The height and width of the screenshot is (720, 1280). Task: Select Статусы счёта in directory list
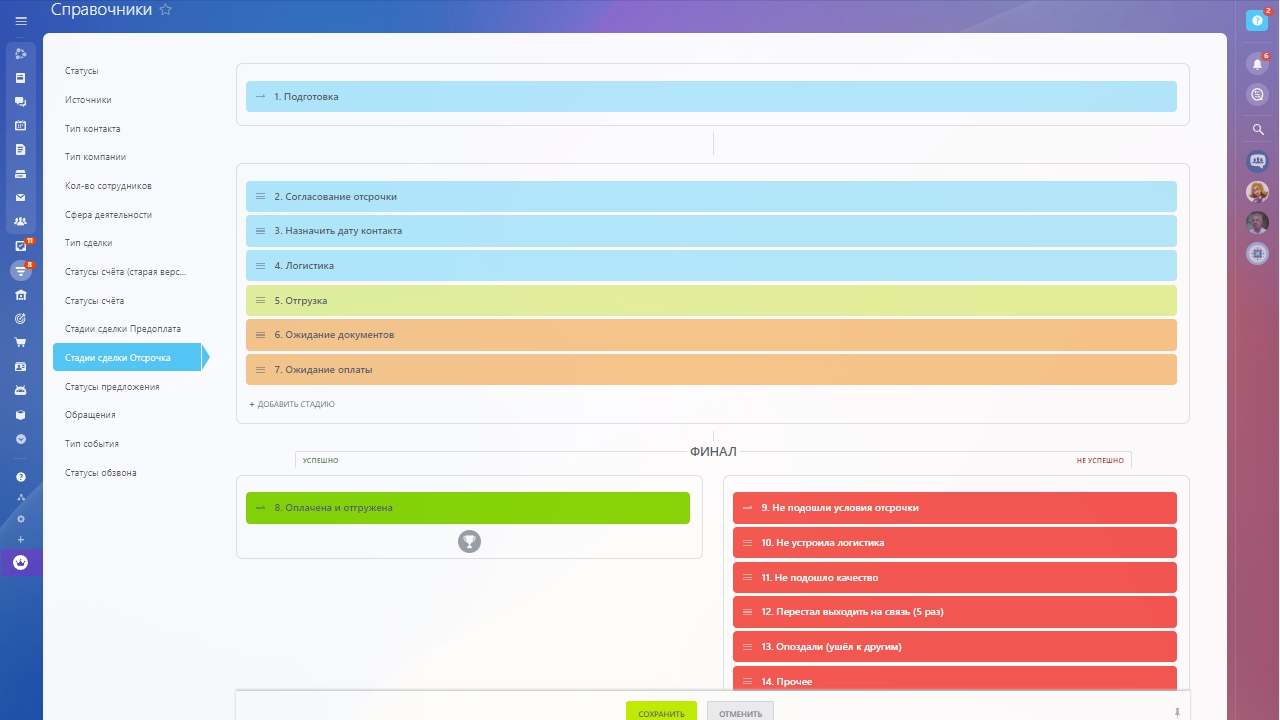coord(94,301)
